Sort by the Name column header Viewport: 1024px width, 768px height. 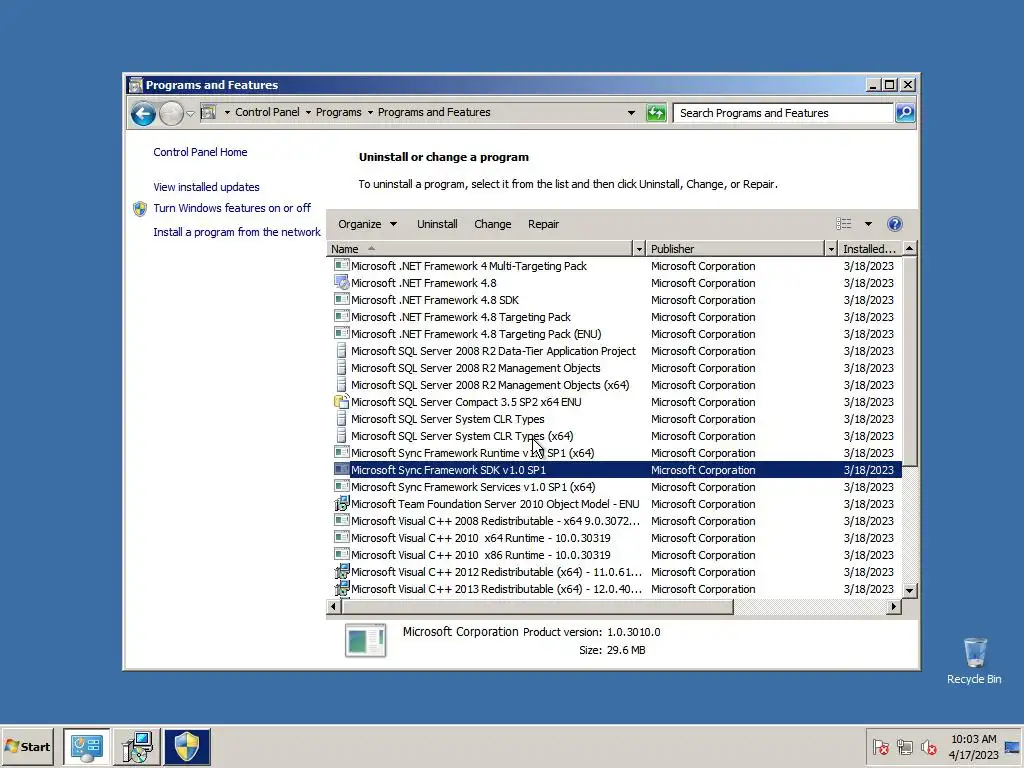(479, 249)
